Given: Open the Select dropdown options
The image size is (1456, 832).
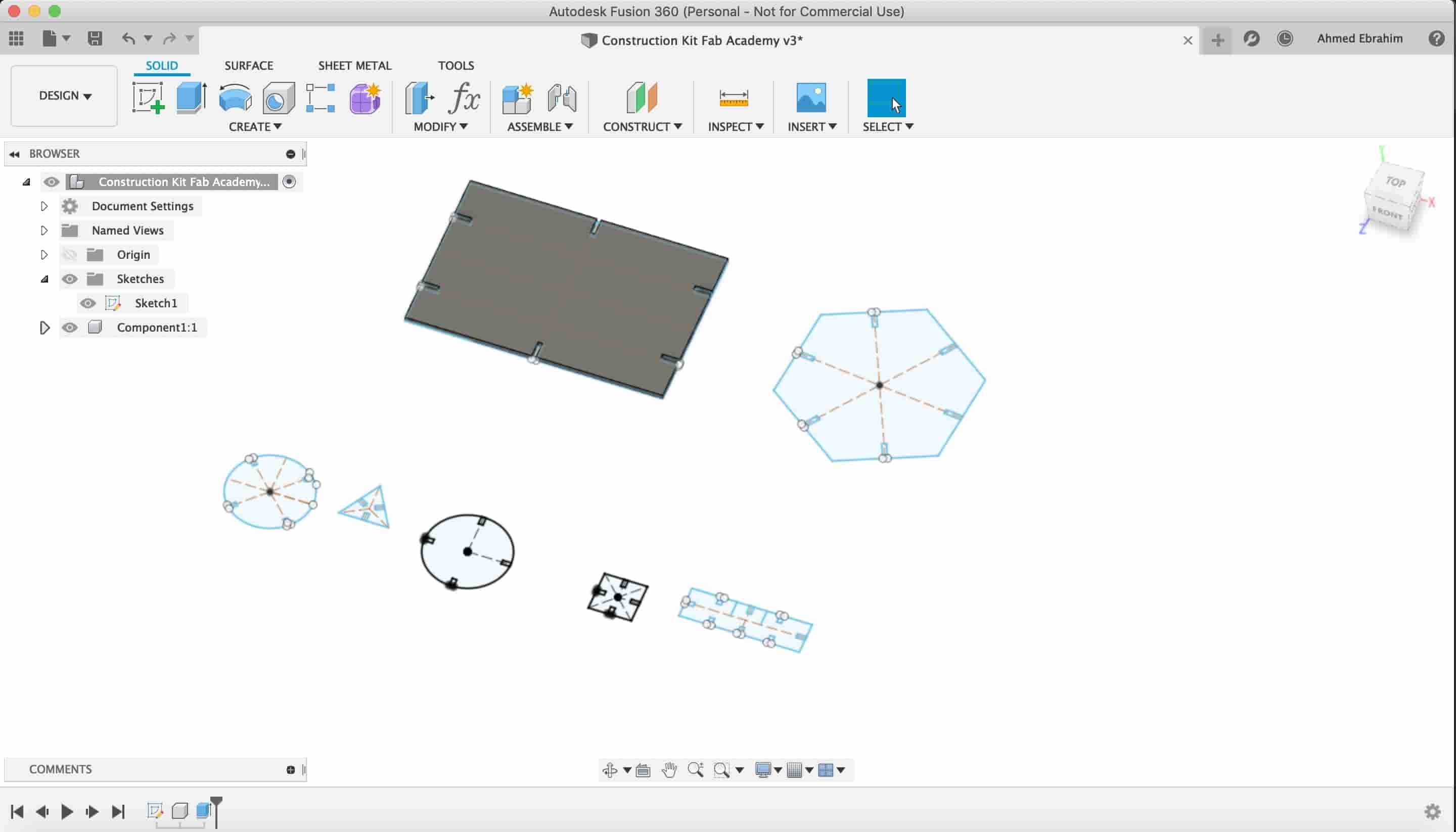Looking at the screenshot, I should [x=909, y=126].
